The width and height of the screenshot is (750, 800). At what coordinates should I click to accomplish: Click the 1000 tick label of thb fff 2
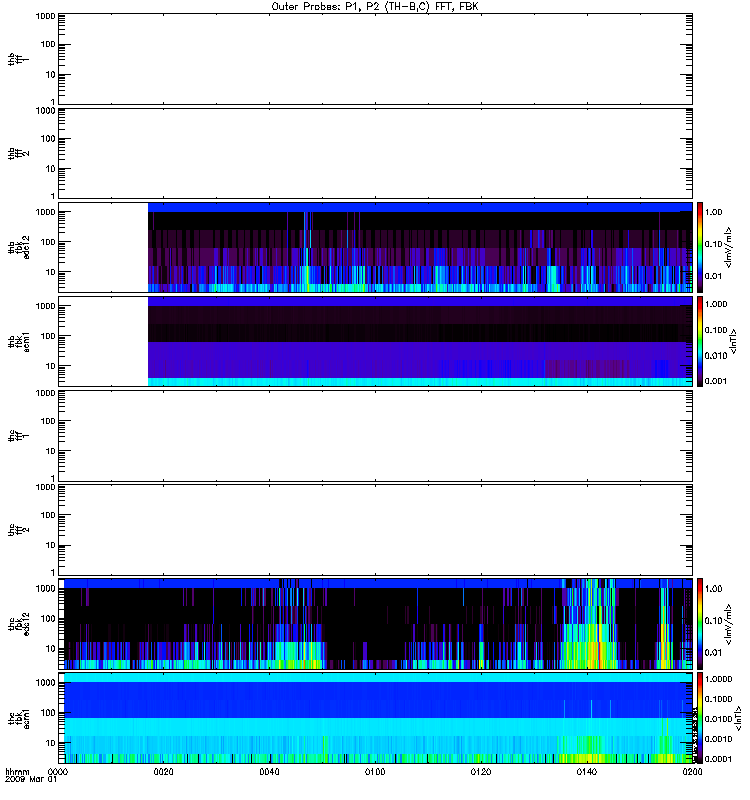[45, 111]
